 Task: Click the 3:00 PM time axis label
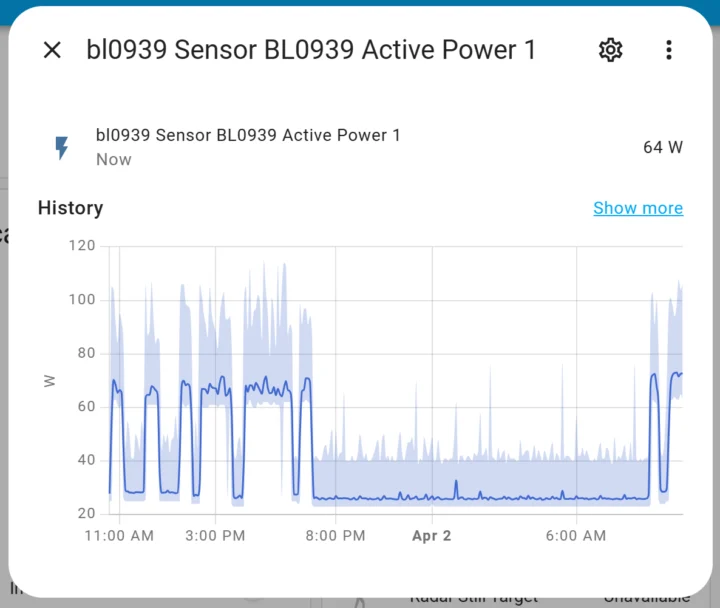[x=216, y=536]
